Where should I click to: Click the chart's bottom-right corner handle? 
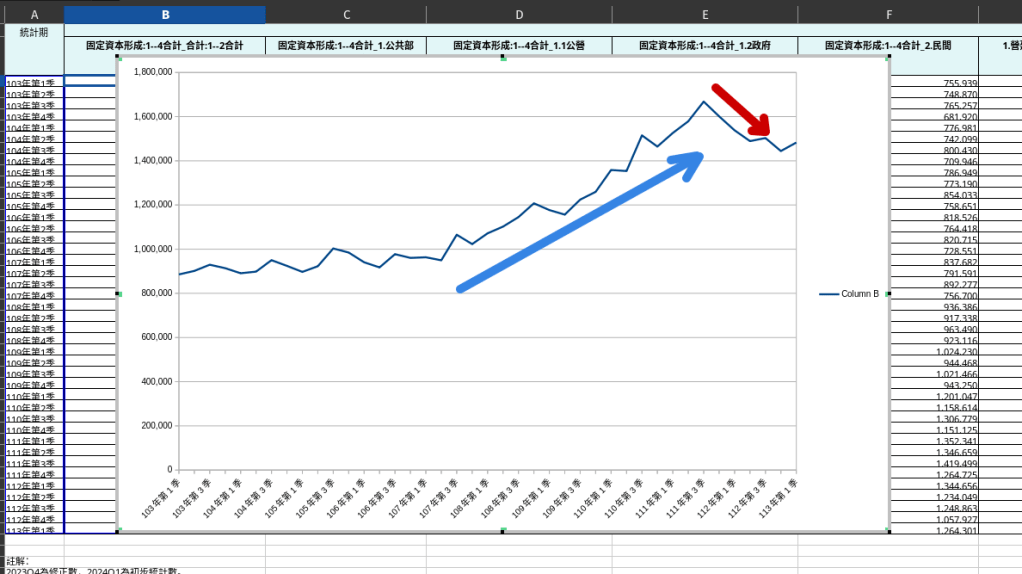tap(888, 530)
